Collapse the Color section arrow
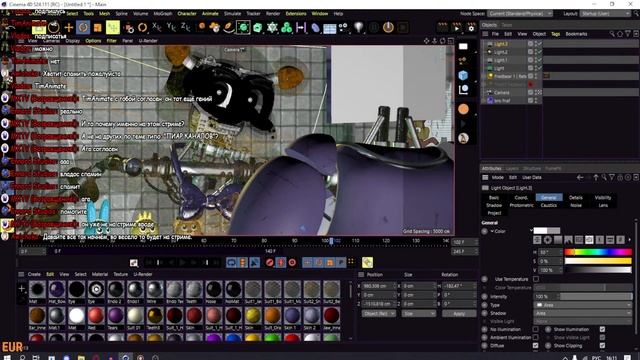This screenshot has height=360, width=640. point(492,231)
